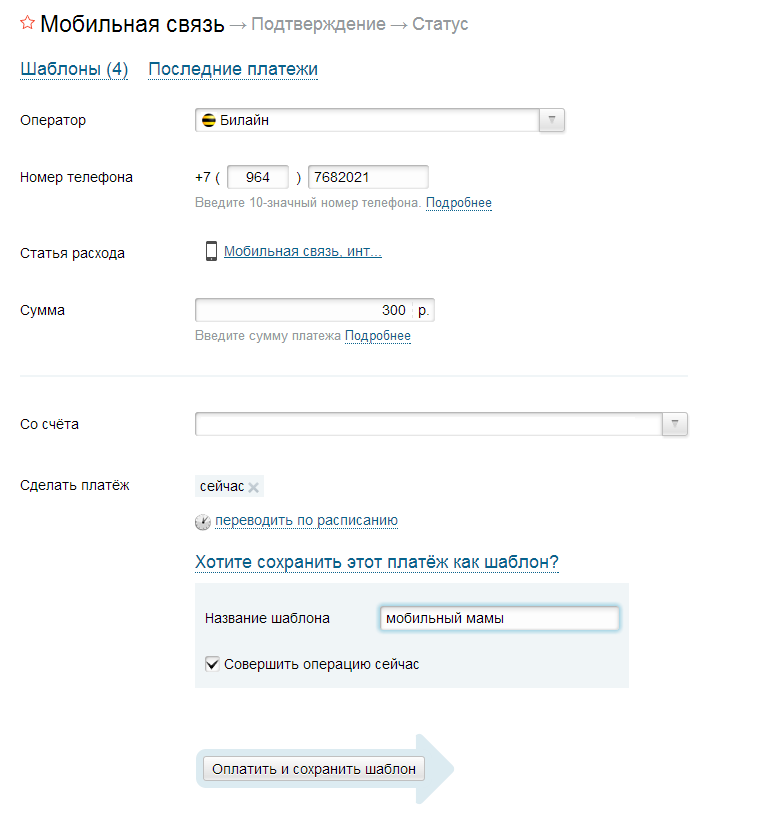Expand the 'Со счёта' account dropdown
The image size is (757, 817).
click(675, 424)
